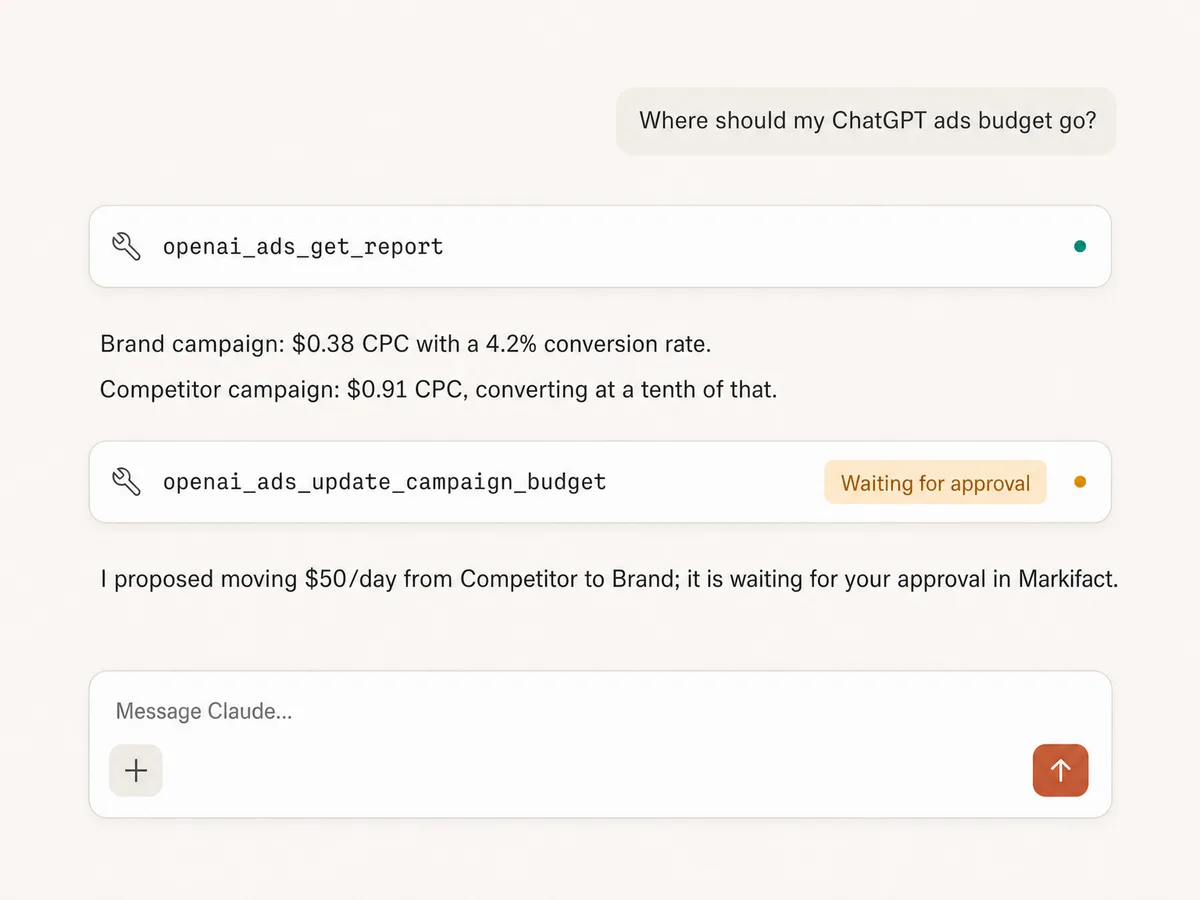Open the plus attachment button
Image resolution: width=1200 pixels, height=900 pixels.
click(x=136, y=770)
